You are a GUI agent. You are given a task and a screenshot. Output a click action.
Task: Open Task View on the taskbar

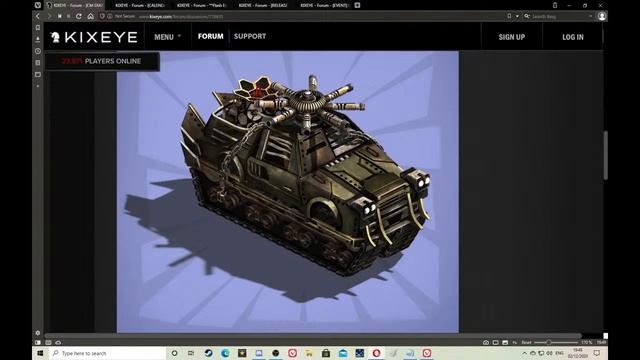point(191,353)
